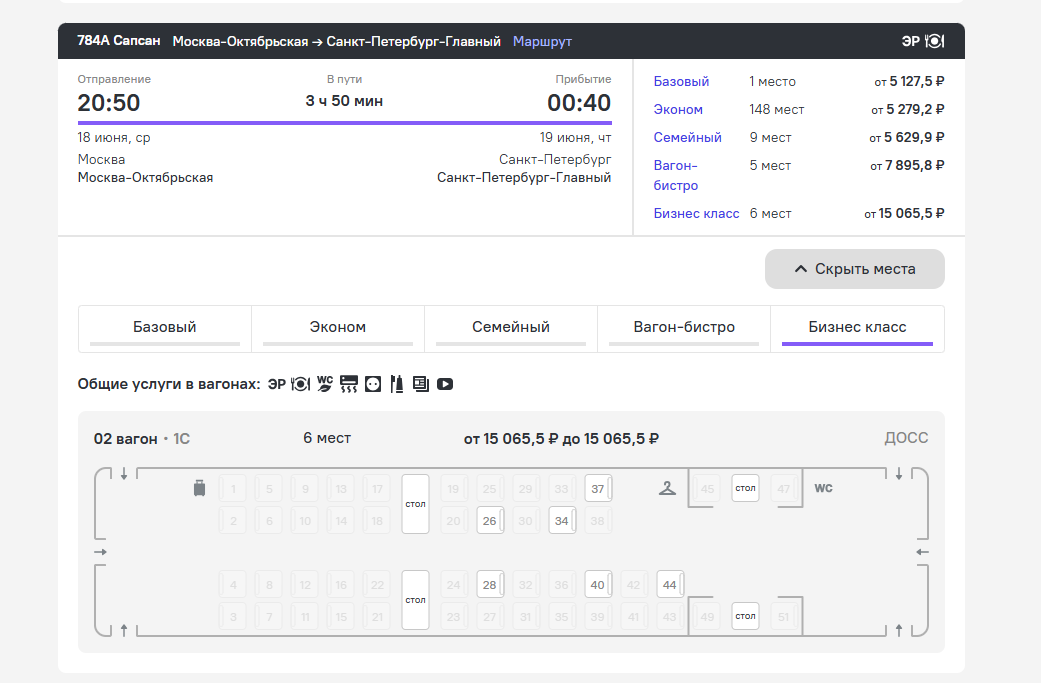The width and height of the screenshot is (1041, 683).
Task: Click the 148 мест seat count
Action: point(777,110)
